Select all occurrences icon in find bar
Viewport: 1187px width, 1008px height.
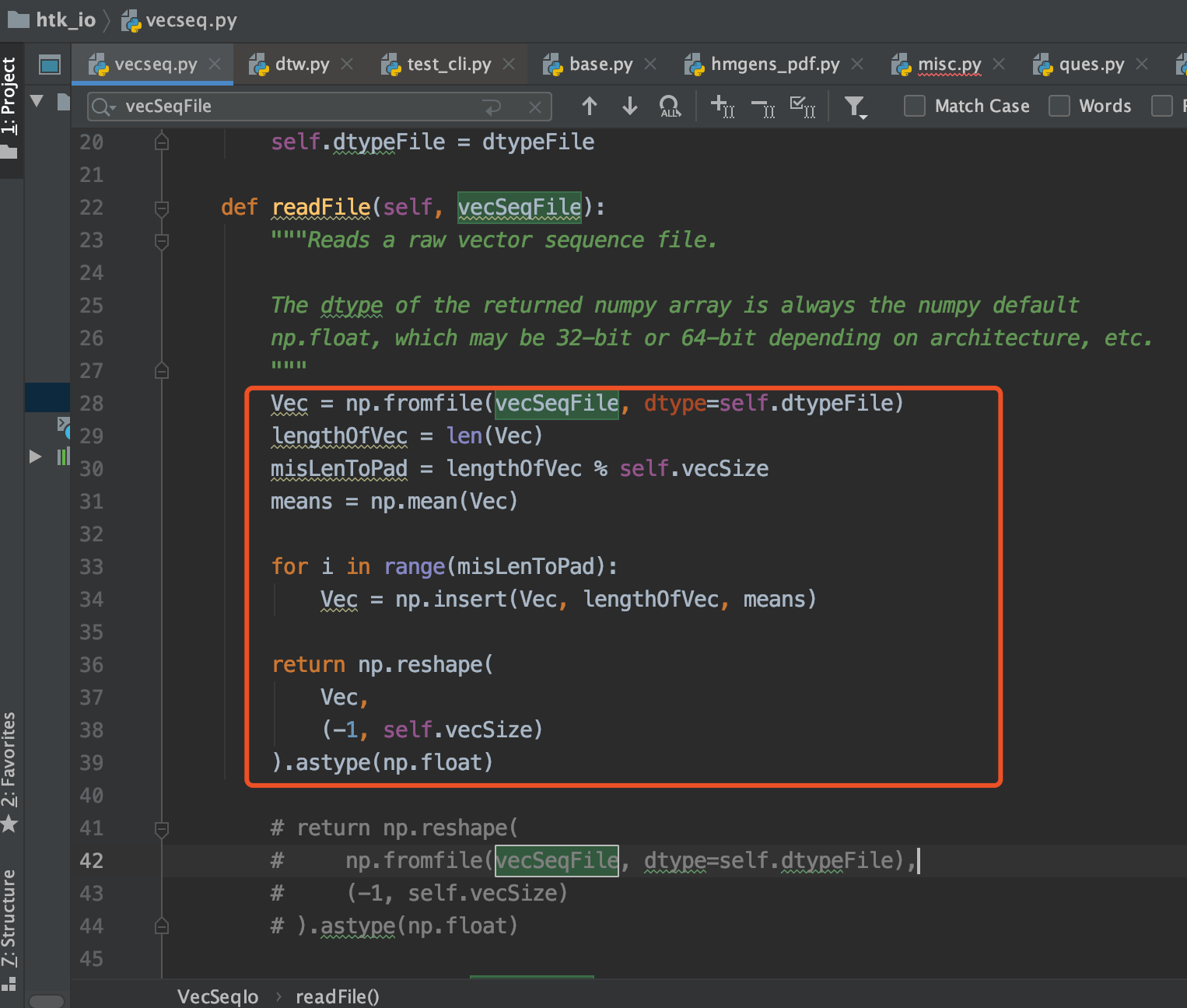pyautogui.click(x=802, y=106)
